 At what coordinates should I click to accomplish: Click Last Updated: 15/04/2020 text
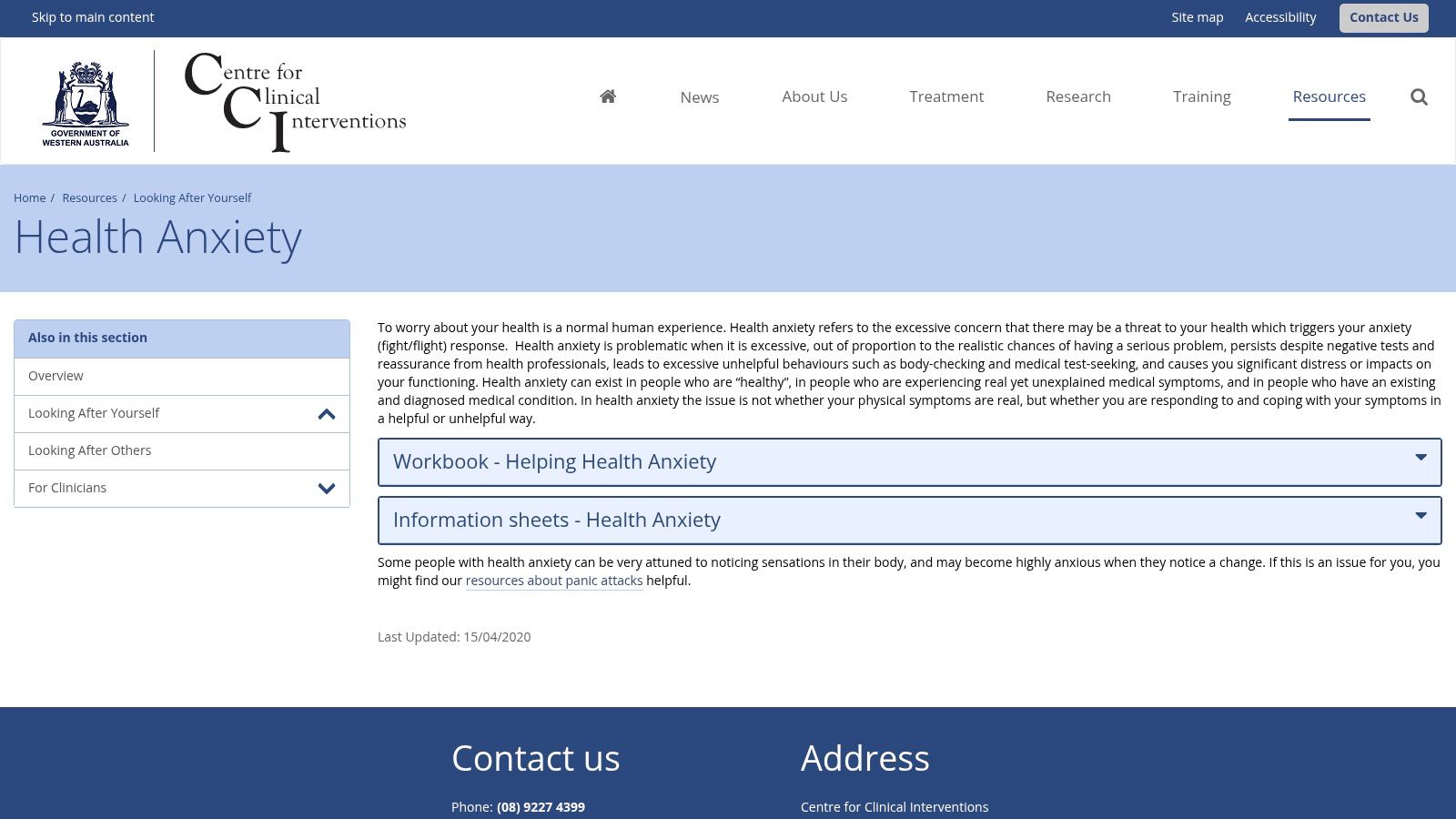click(x=454, y=637)
